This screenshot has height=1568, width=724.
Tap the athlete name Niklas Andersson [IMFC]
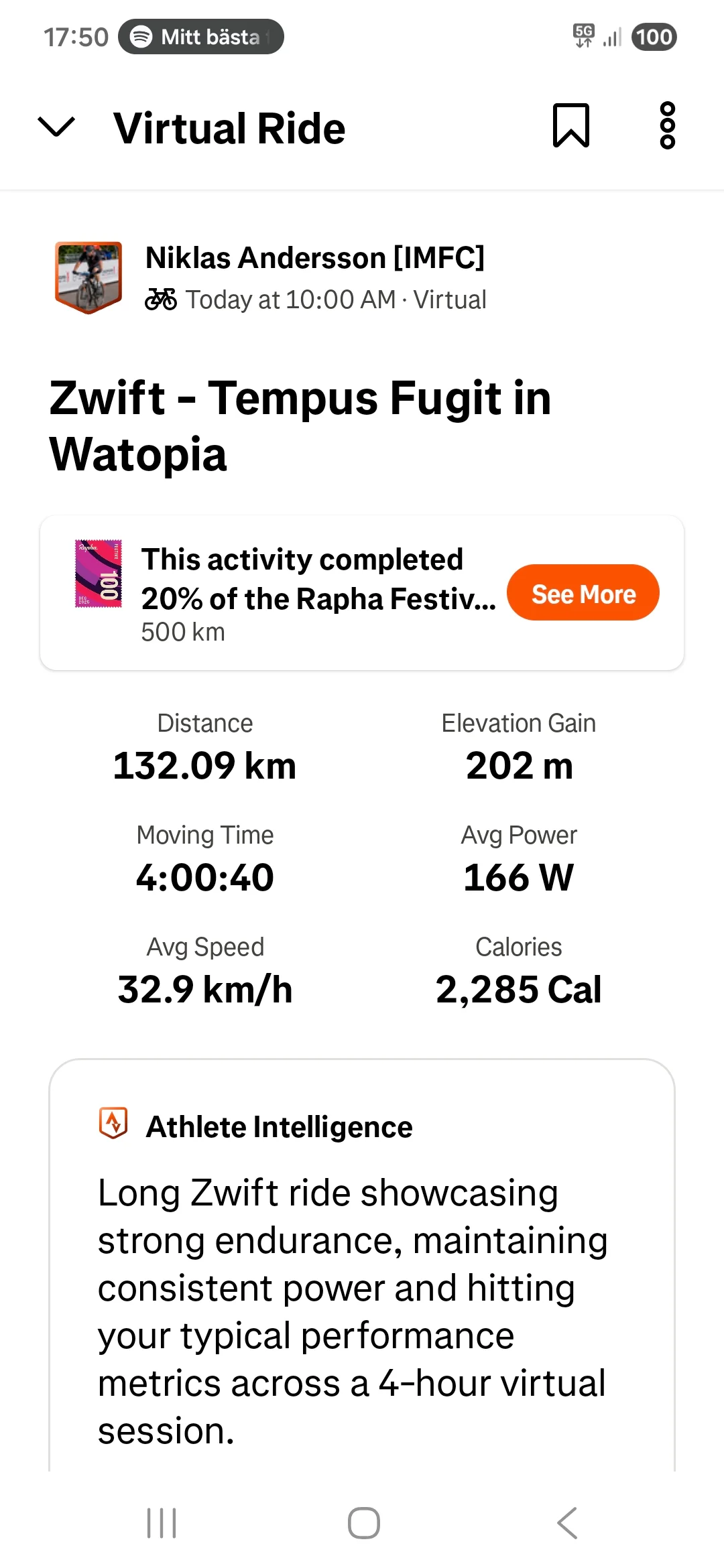[315, 258]
